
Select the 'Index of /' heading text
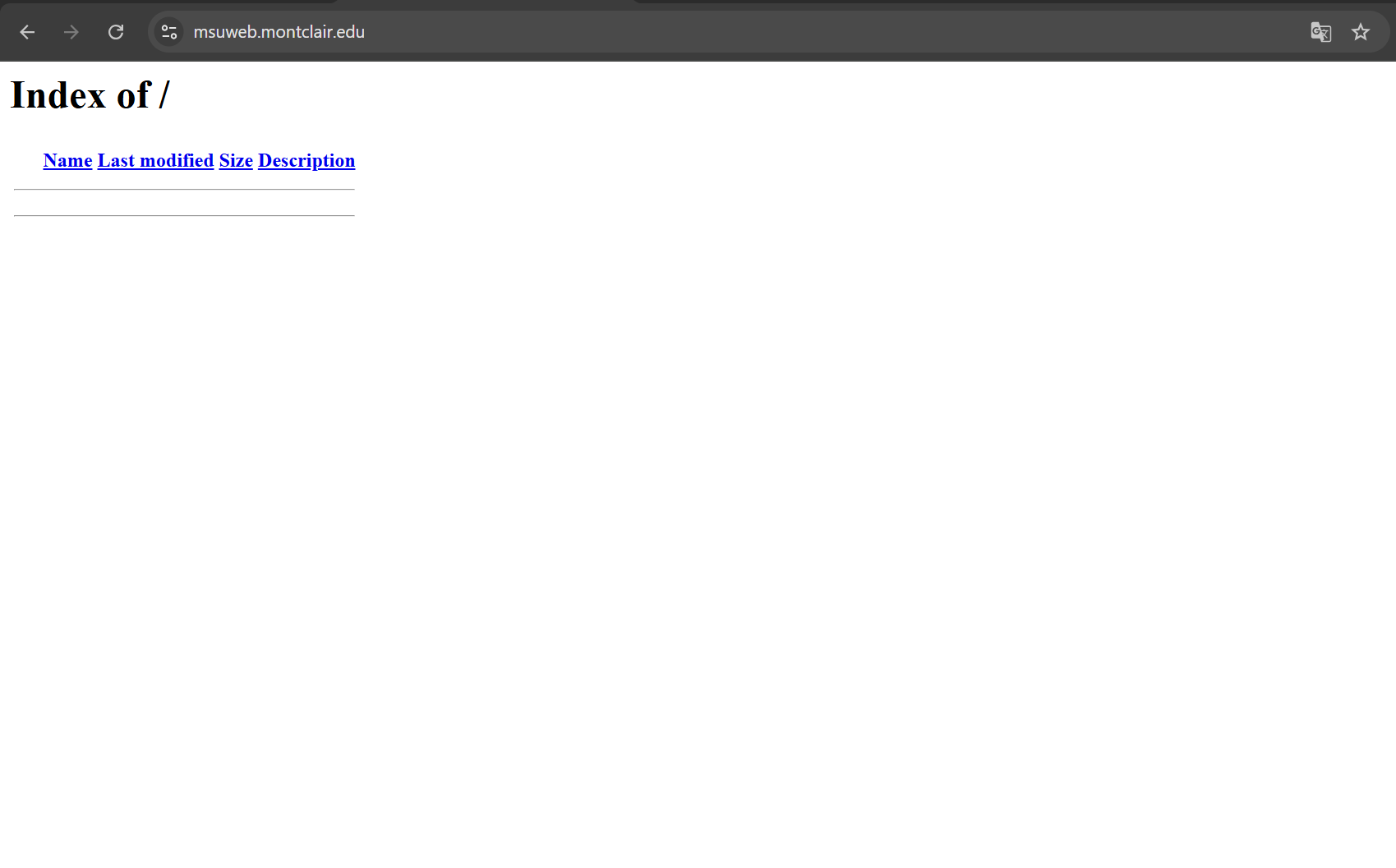pyautogui.click(x=90, y=95)
